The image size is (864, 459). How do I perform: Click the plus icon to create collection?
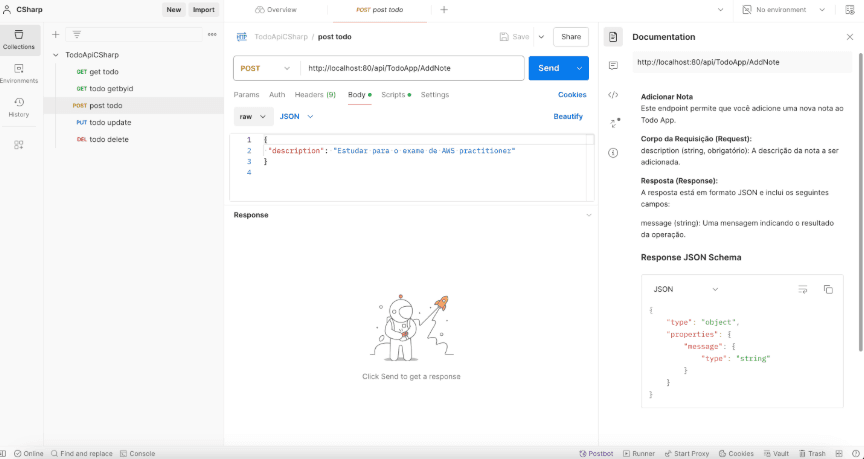click(x=55, y=35)
